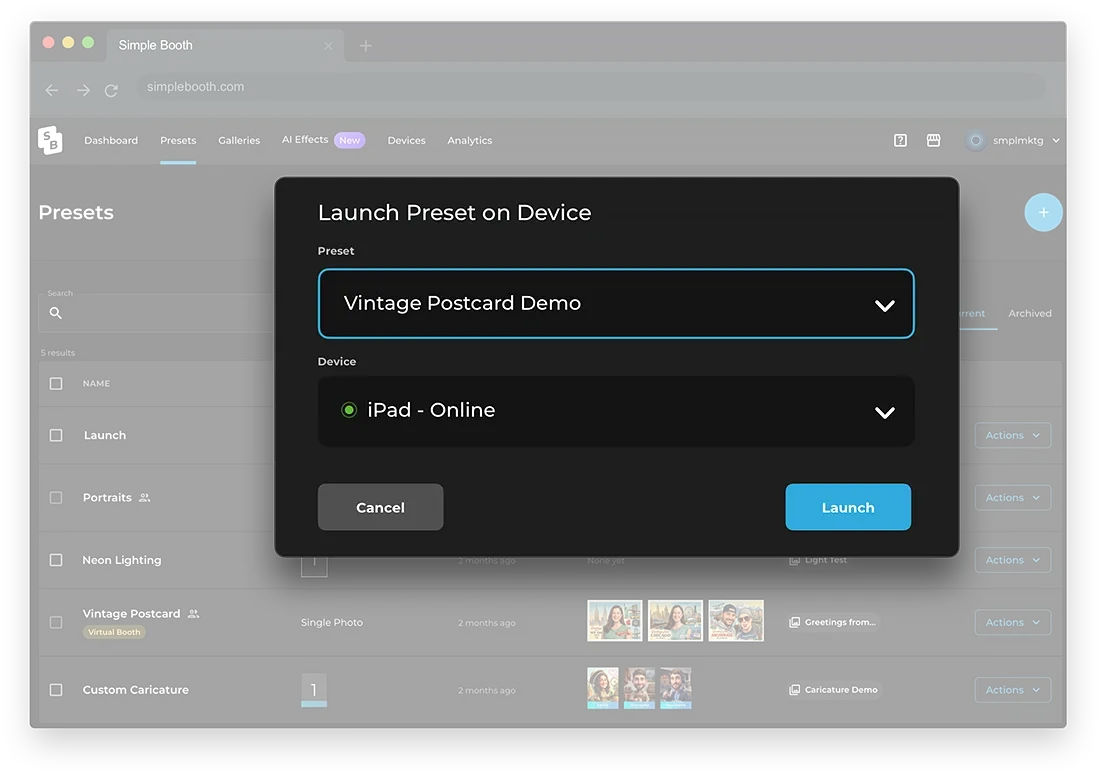
Task: Click the browser forward arrow
Action: [x=83, y=90]
